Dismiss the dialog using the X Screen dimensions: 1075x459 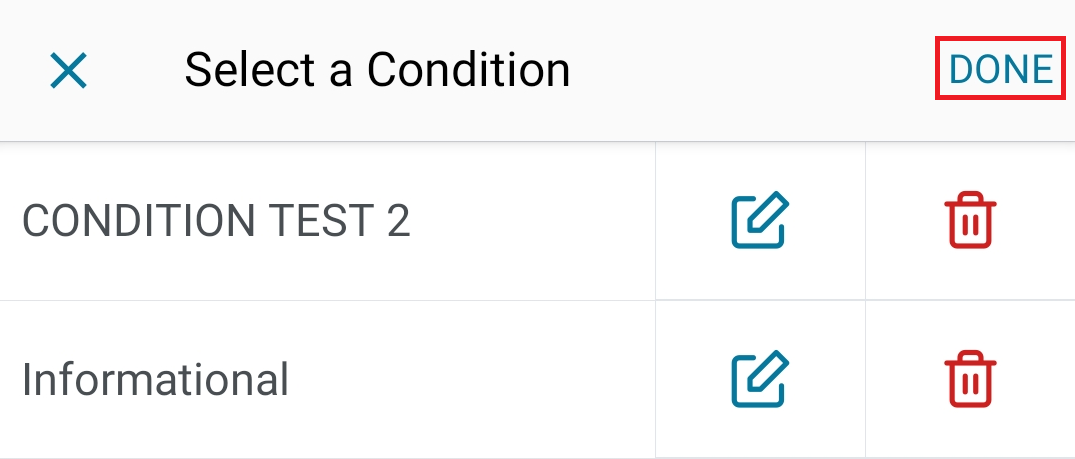pos(69,71)
